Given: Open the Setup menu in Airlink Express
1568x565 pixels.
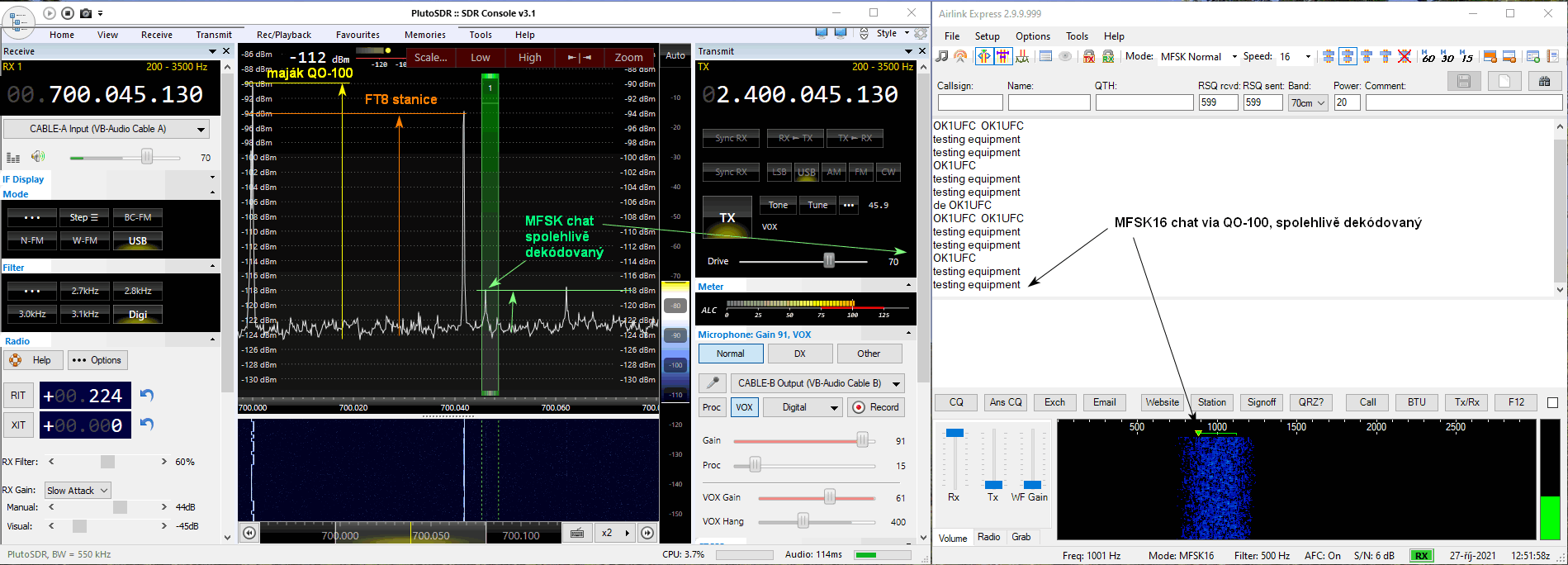Looking at the screenshot, I should point(987,36).
